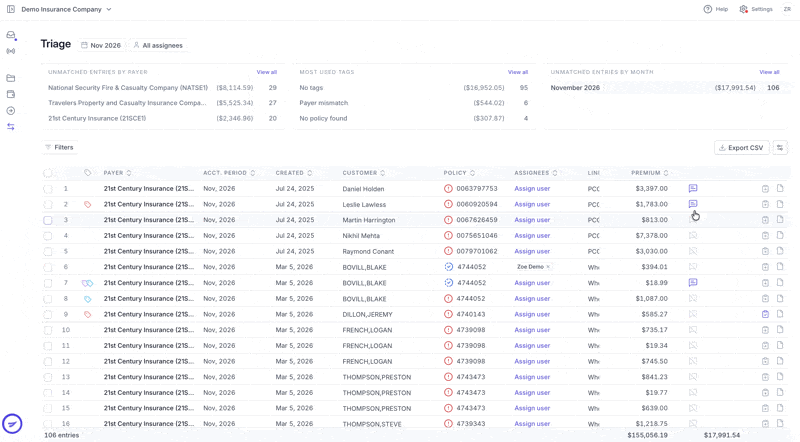Click customer name Martin Harrington

pyautogui.click(x=369, y=220)
